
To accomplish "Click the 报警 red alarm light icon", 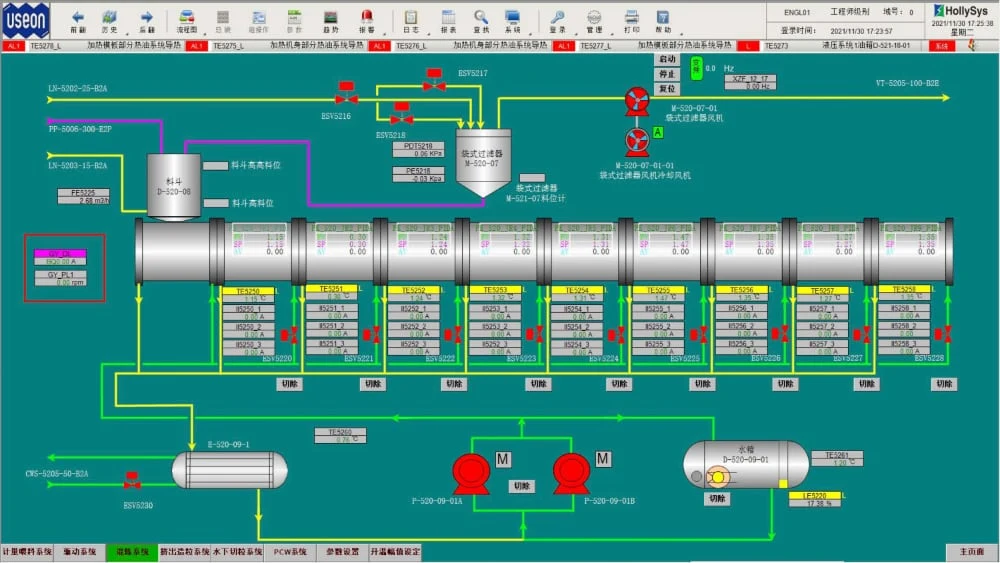I will (367, 17).
